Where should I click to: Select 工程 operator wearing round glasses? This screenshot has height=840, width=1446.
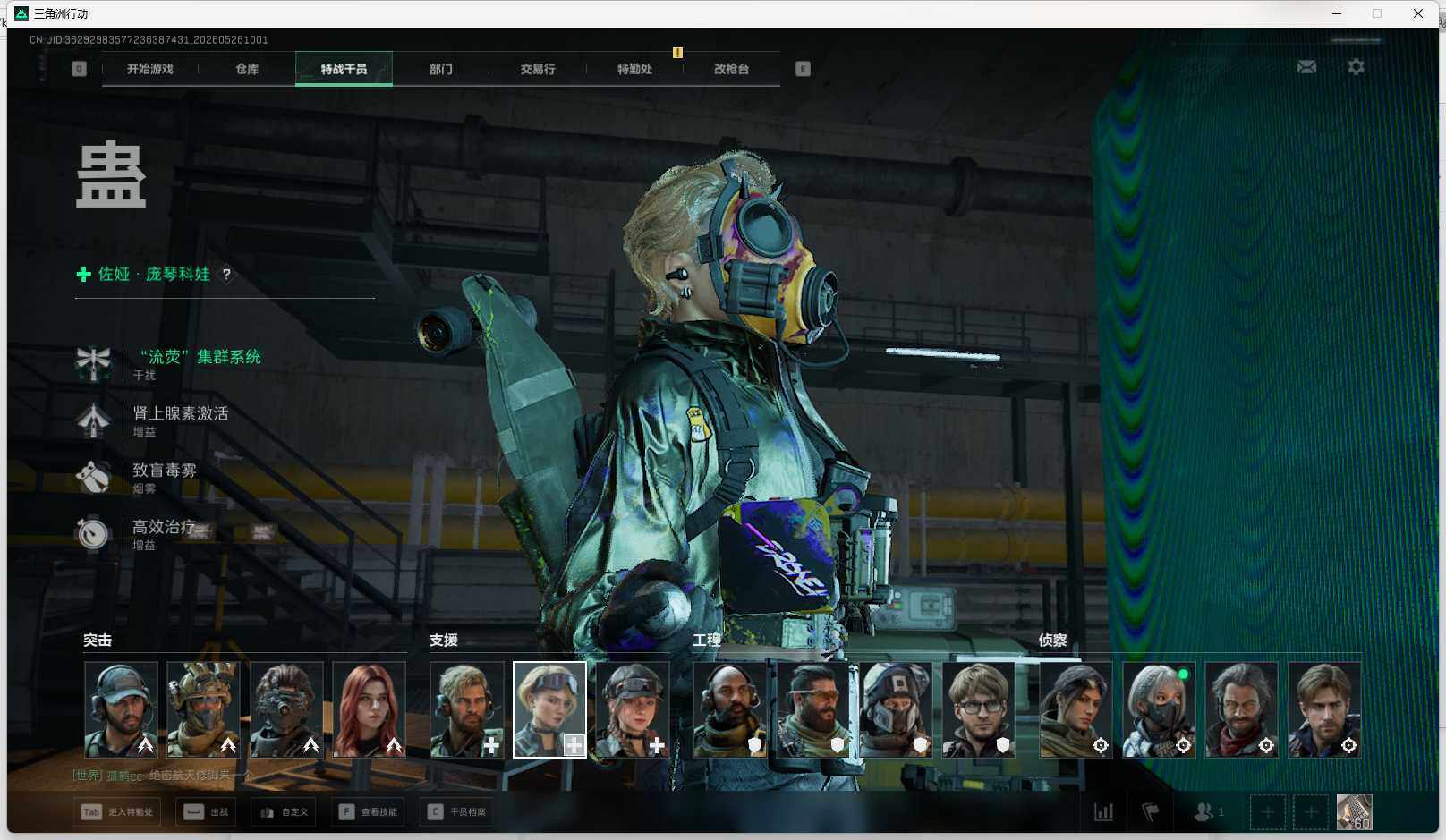pyautogui.click(x=978, y=709)
